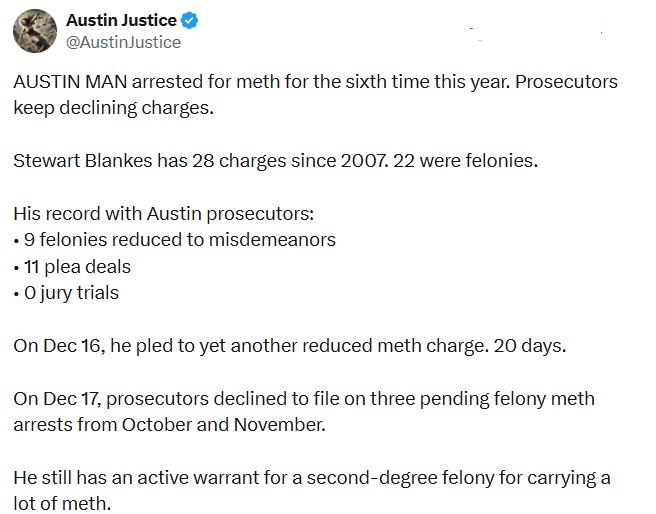Image resolution: width=656 pixels, height=514 pixels.
Task: Open the @AustinJustice handle link
Action: point(123,42)
